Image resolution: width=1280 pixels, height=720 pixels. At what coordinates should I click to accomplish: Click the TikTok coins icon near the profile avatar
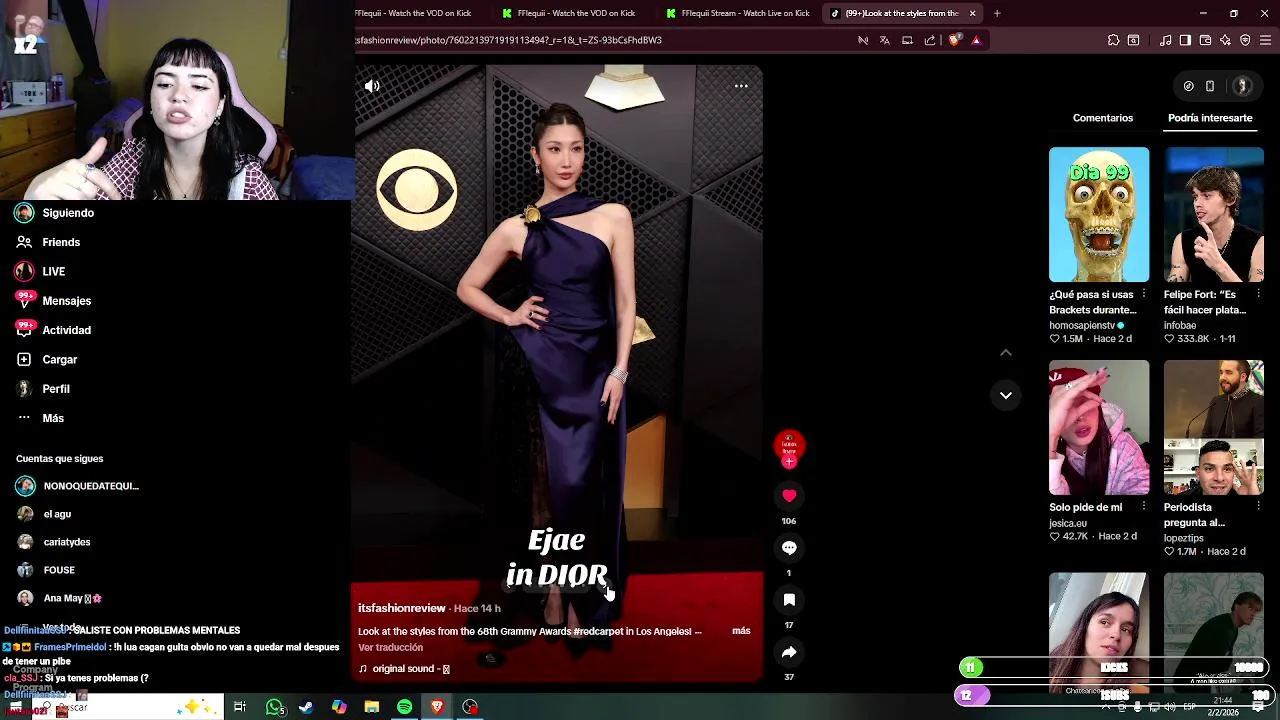coord(1188,86)
